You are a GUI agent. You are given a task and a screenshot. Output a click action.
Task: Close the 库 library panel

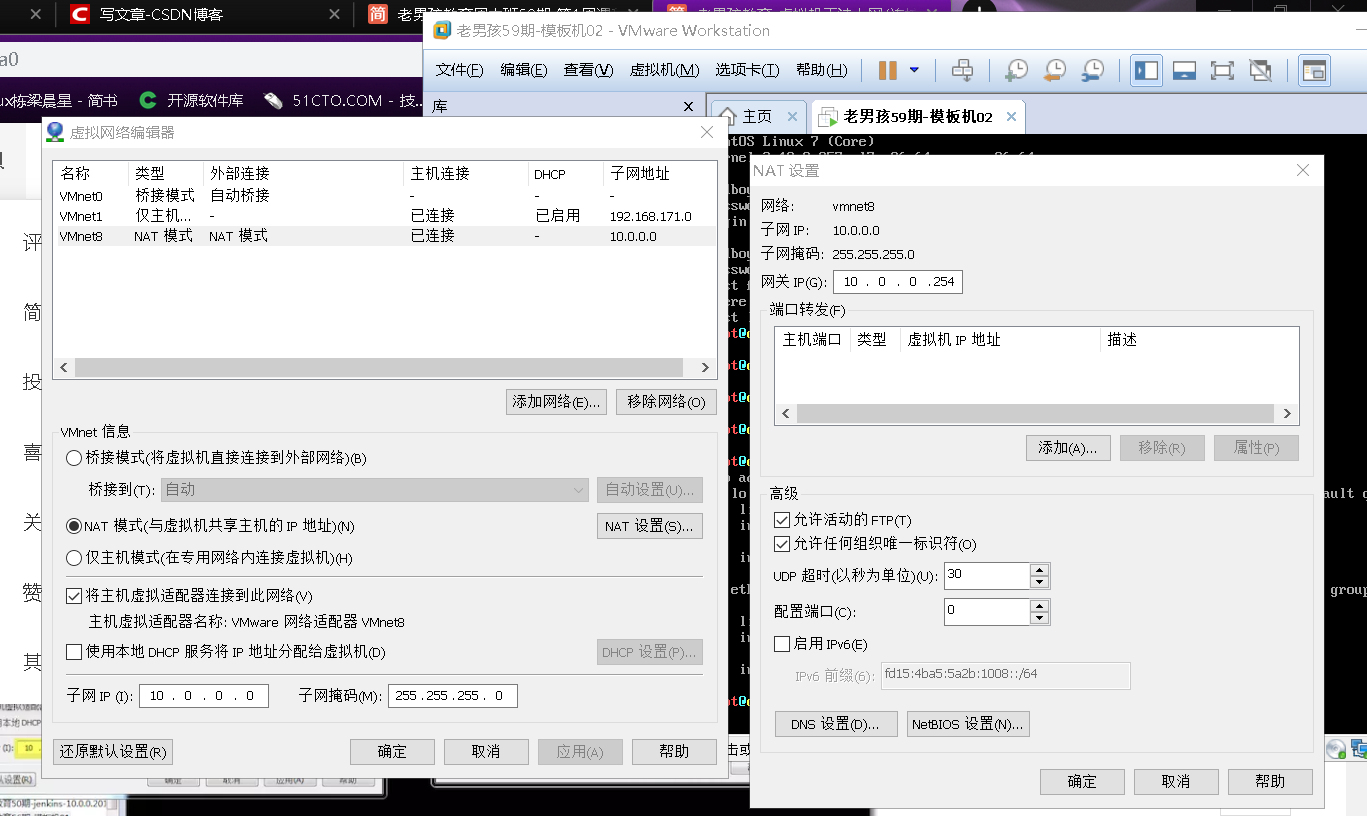click(688, 106)
